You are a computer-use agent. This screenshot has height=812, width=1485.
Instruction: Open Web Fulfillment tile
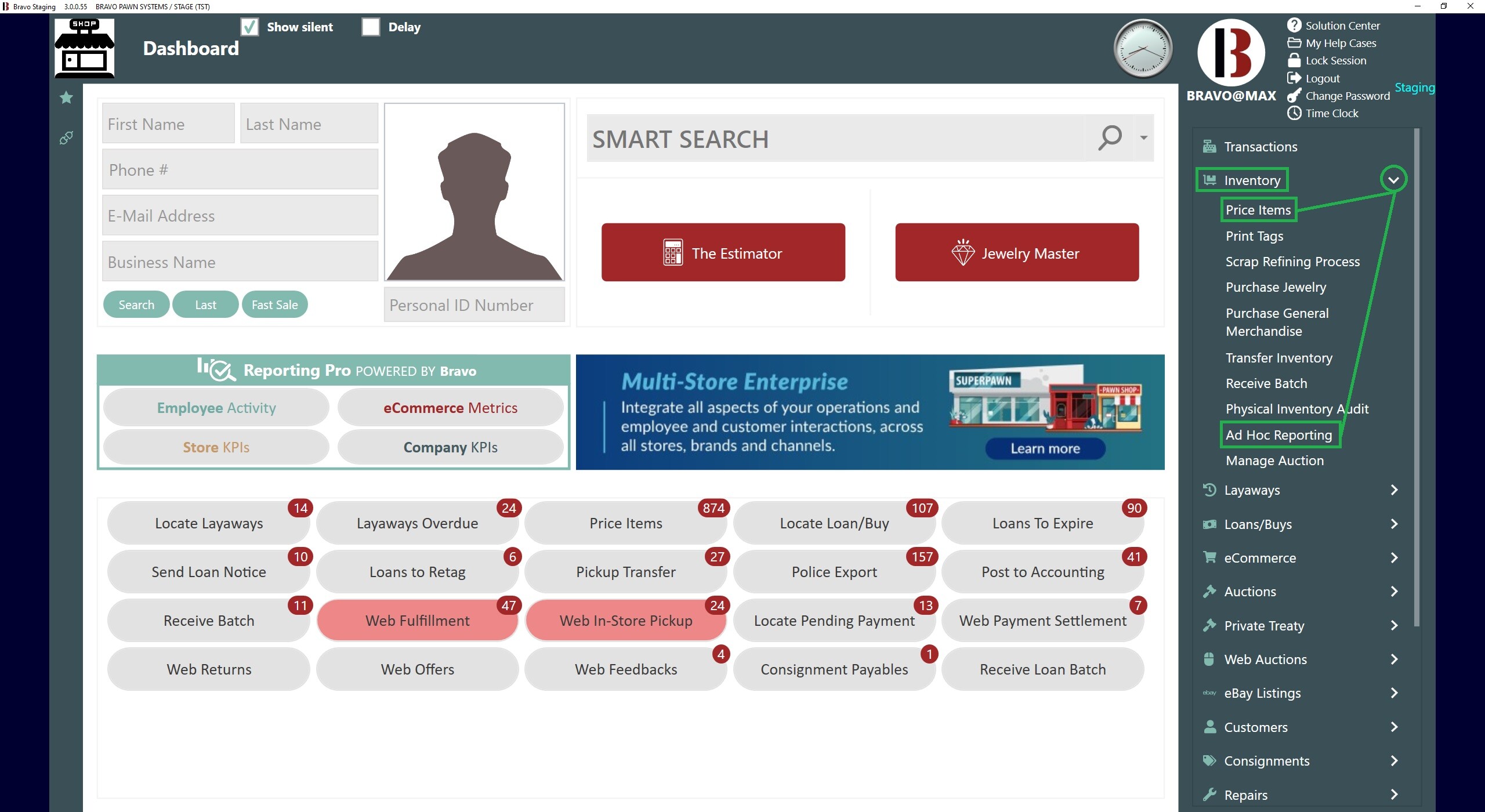[x=417, y=621]
